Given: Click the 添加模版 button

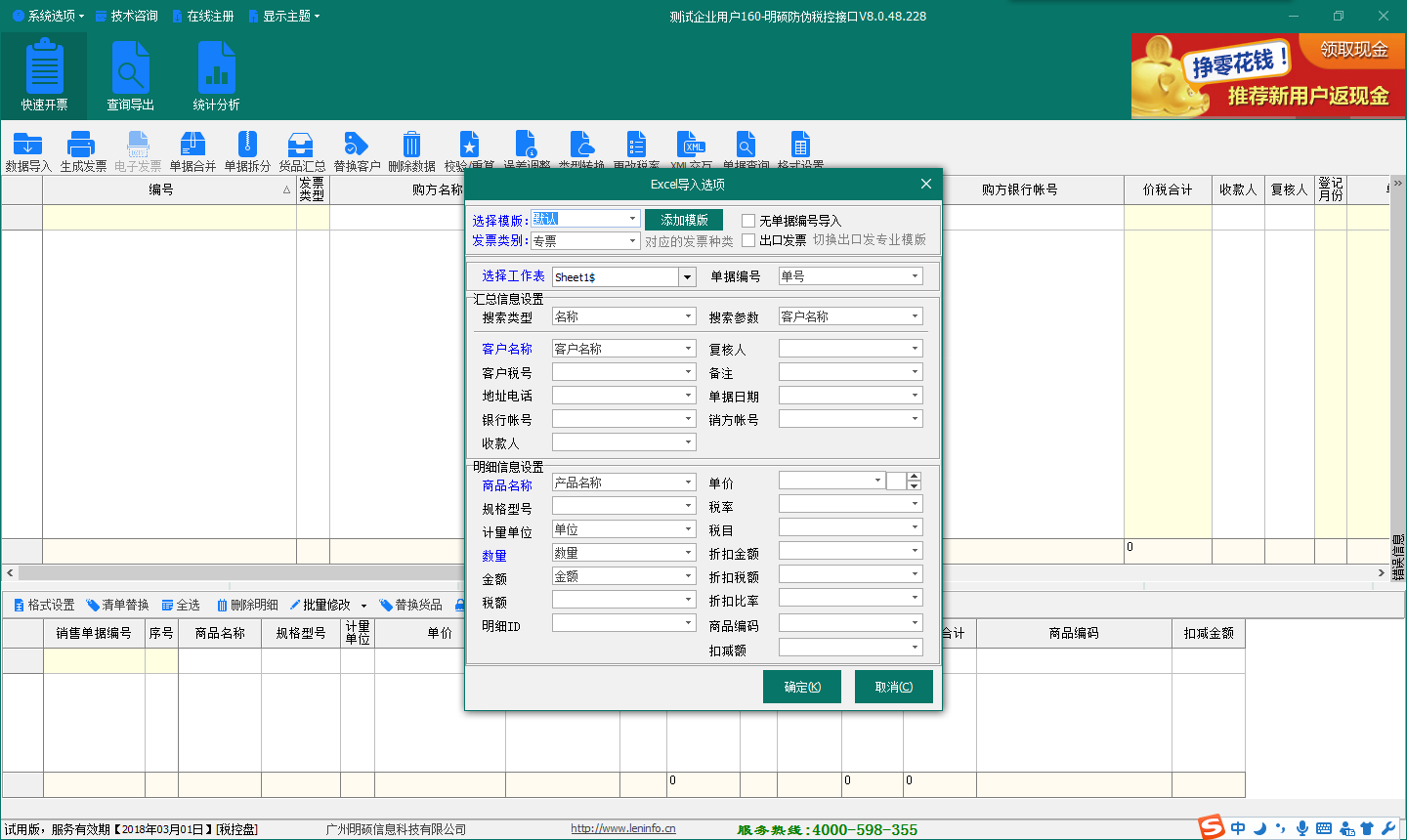Looking at the screenshot, I should [684, 220].
